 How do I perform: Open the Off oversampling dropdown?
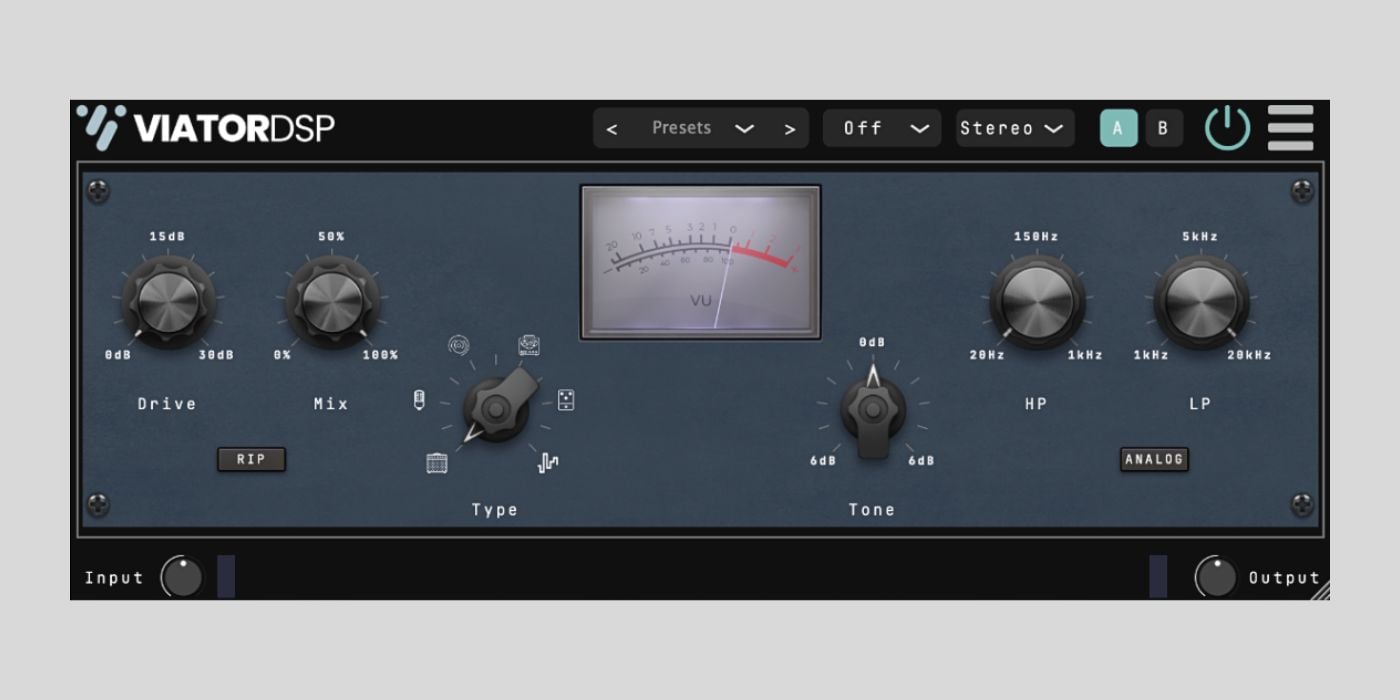(881, 128)
